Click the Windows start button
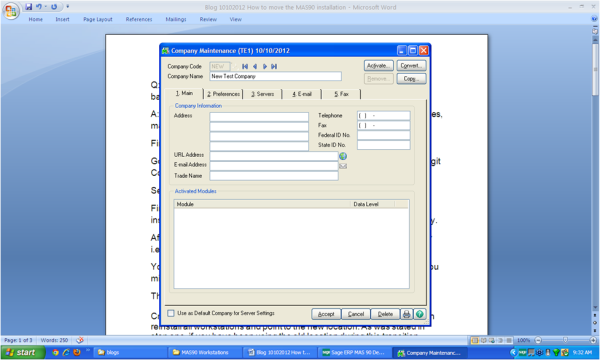Viewport: 600px width, 360px height. pyautogui.click(x=23, y=352)
